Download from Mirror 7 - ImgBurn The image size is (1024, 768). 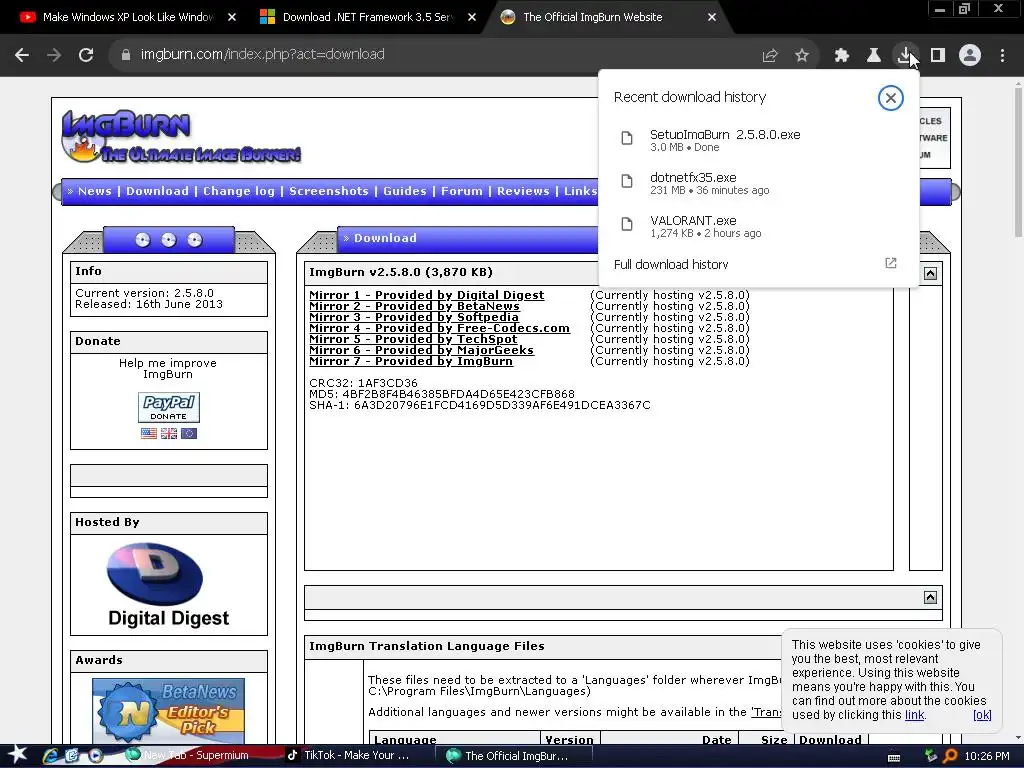point(411,362)
